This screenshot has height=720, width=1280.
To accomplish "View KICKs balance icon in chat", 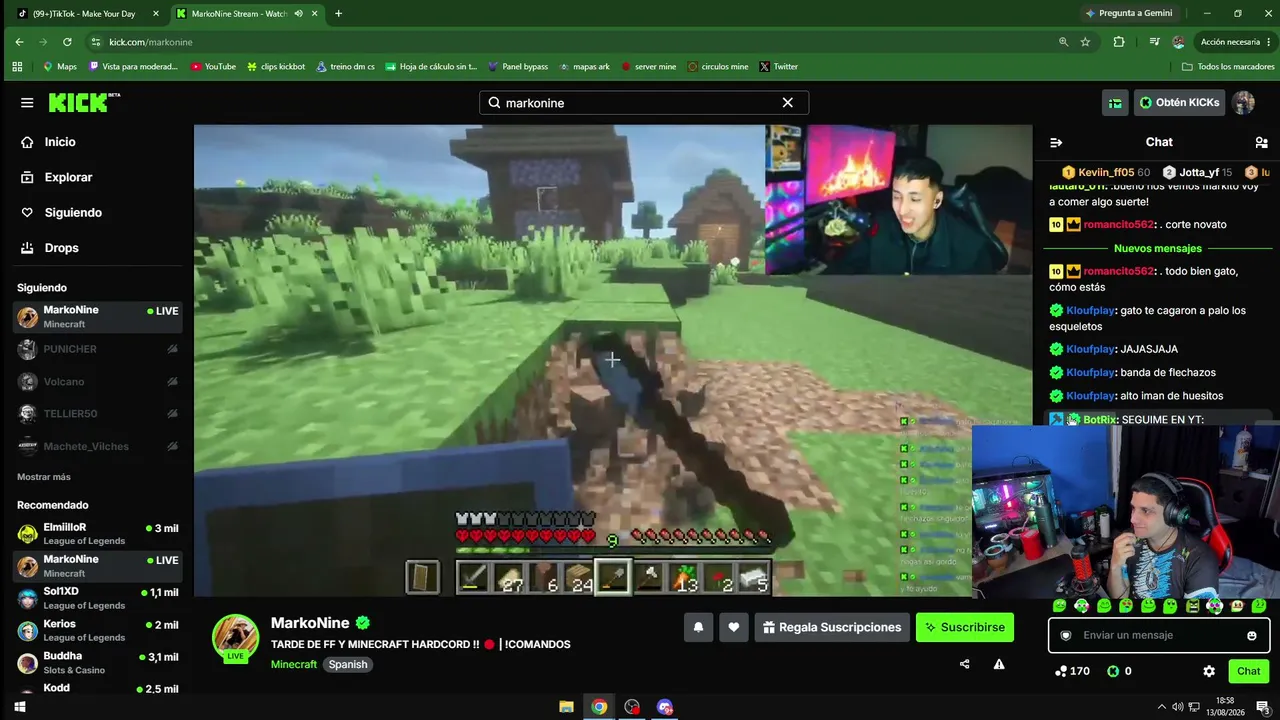I will coord(1113,671).
